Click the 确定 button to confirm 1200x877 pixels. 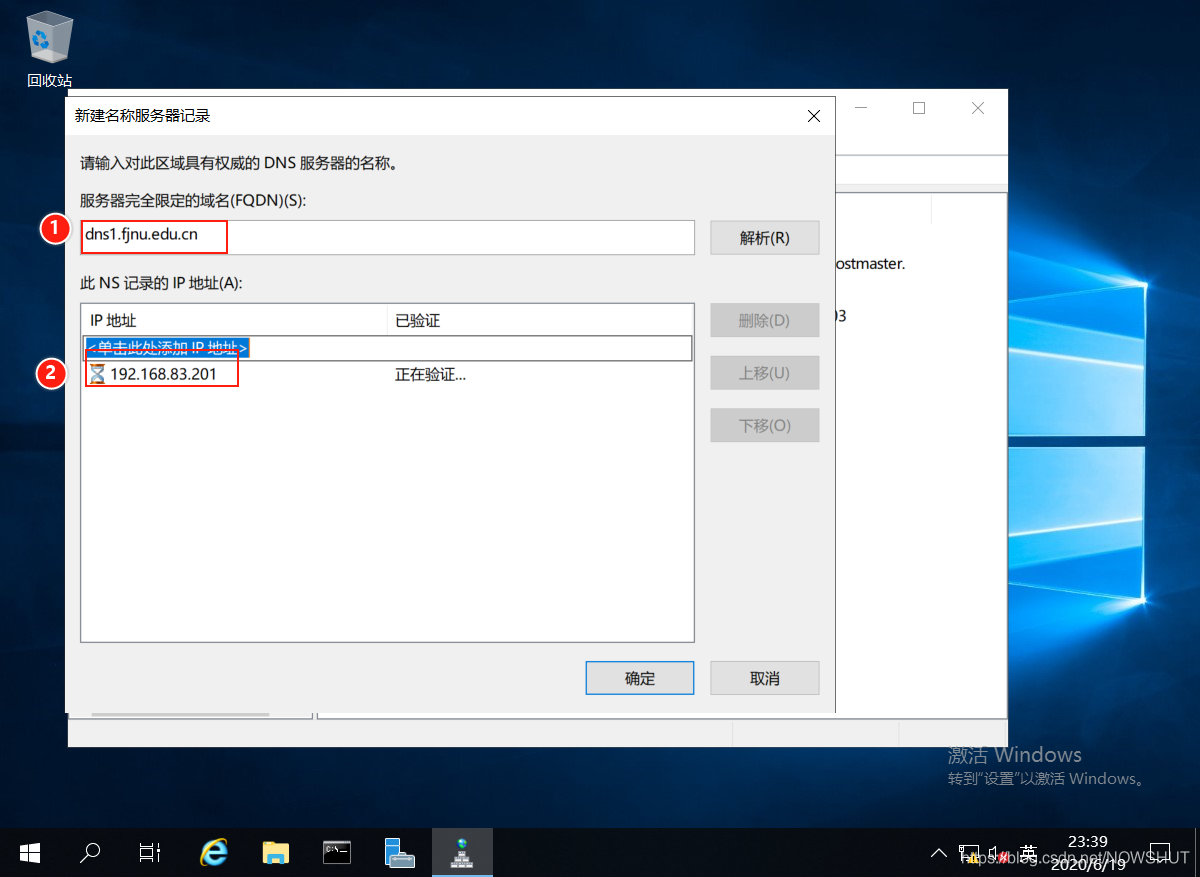point(639,678)
